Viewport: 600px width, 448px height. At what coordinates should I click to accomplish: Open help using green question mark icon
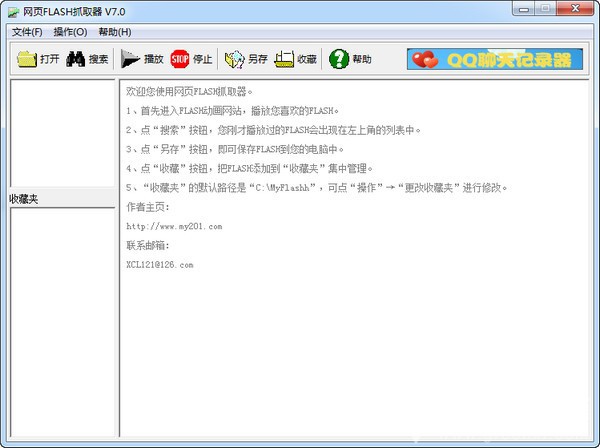click(x=350, y=59)
